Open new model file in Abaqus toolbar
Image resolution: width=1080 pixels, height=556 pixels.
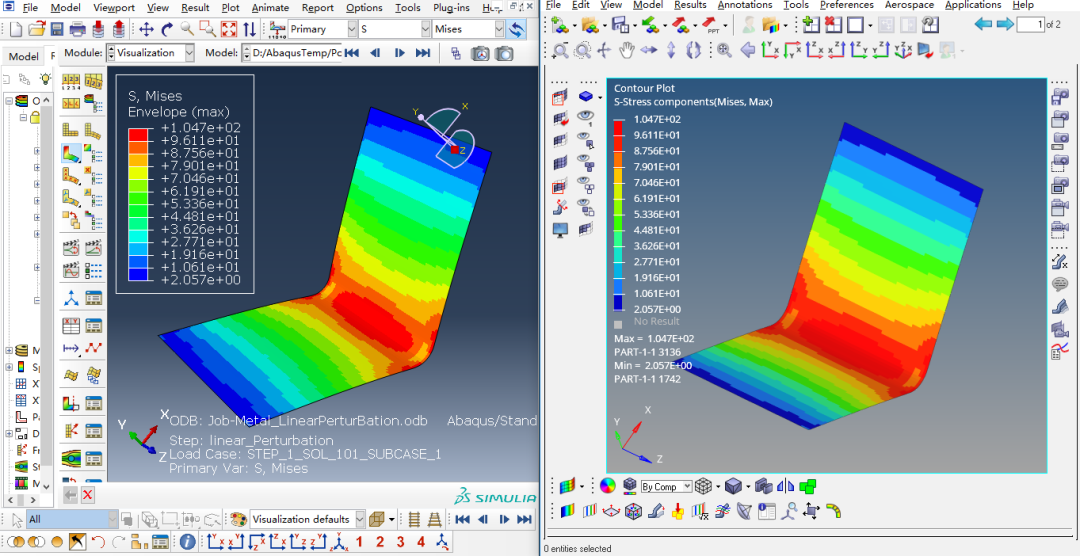coord(16,30)
